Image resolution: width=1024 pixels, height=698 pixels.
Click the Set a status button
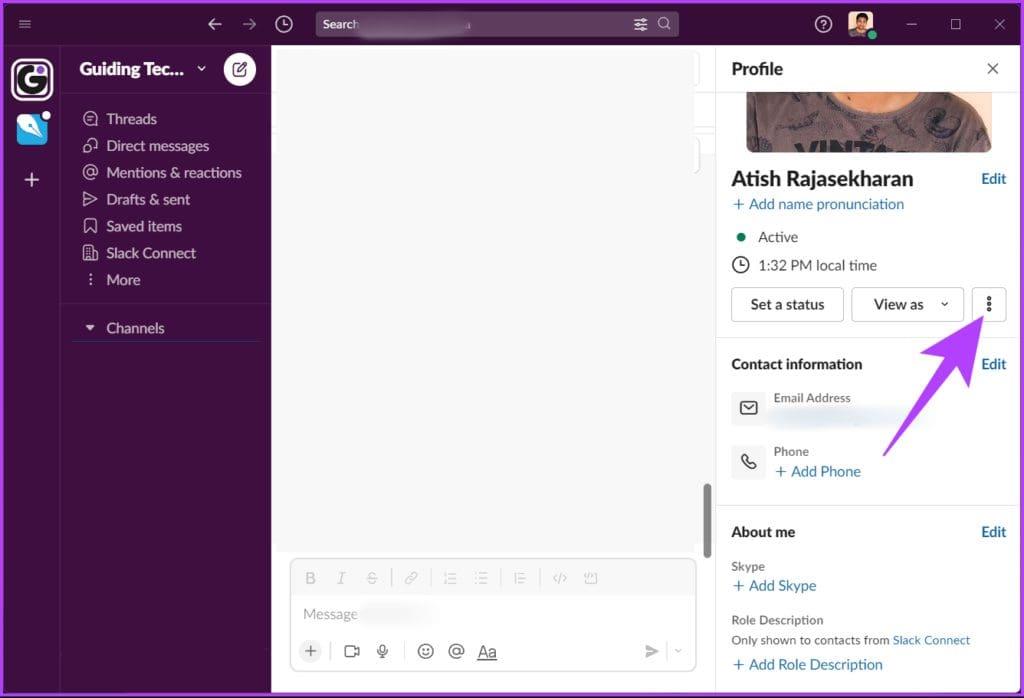pos(787,304)
